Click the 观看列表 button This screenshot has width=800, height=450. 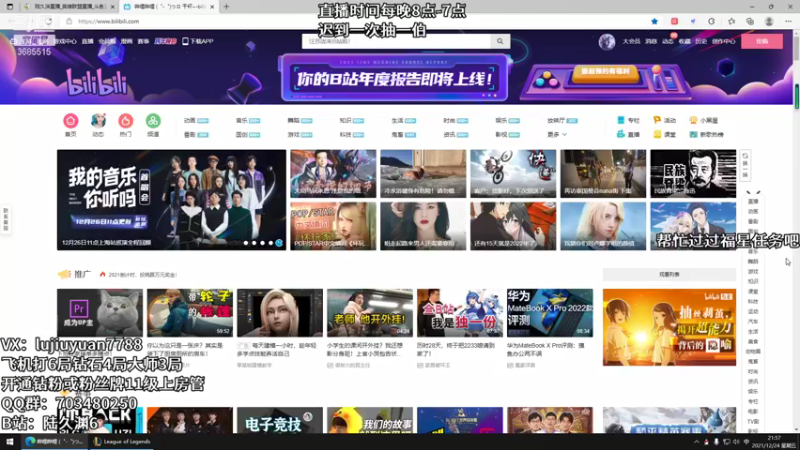click(x=669, y=274)
